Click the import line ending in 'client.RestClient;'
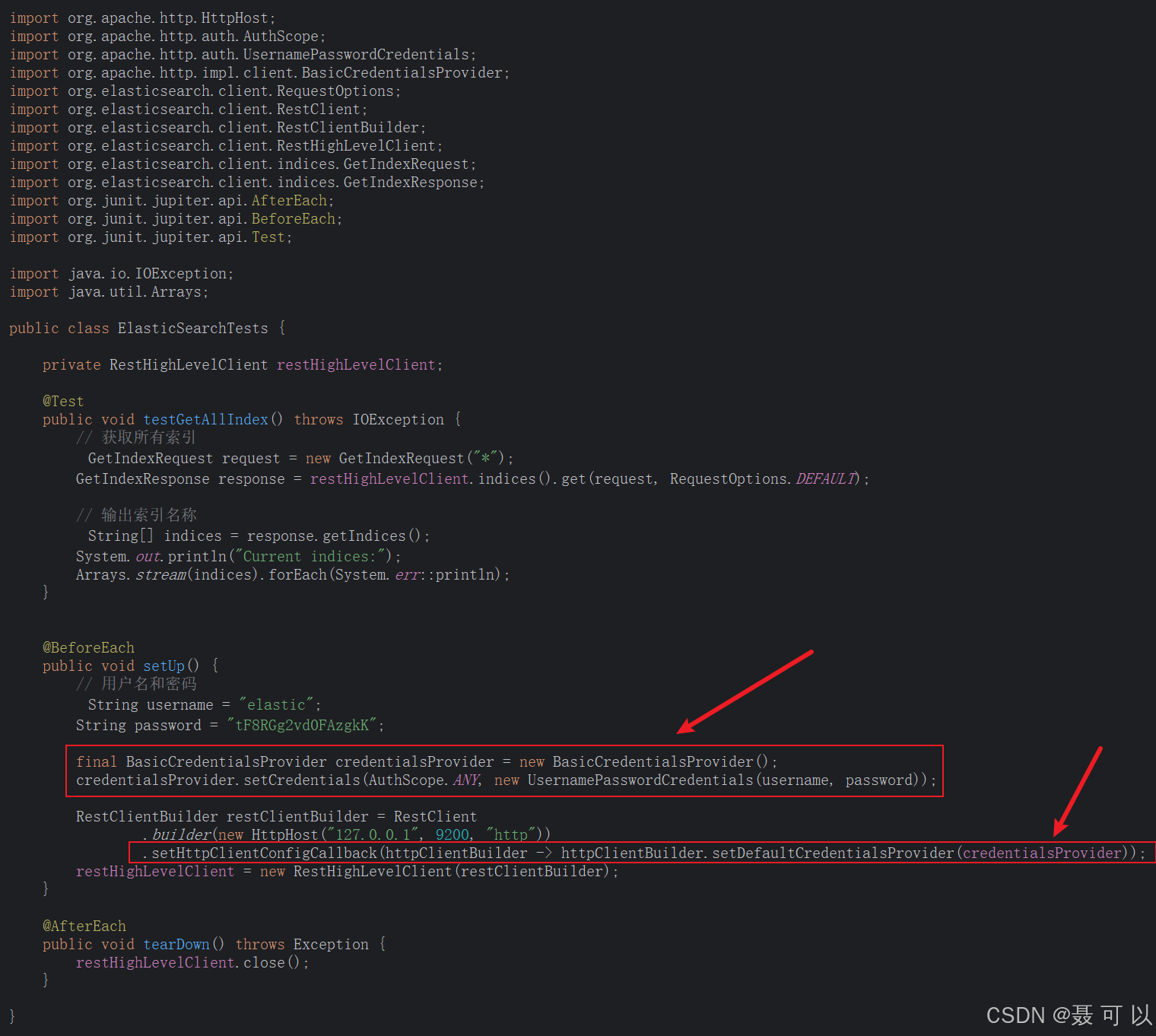The image size is (1156, 1036). point(189,110)
